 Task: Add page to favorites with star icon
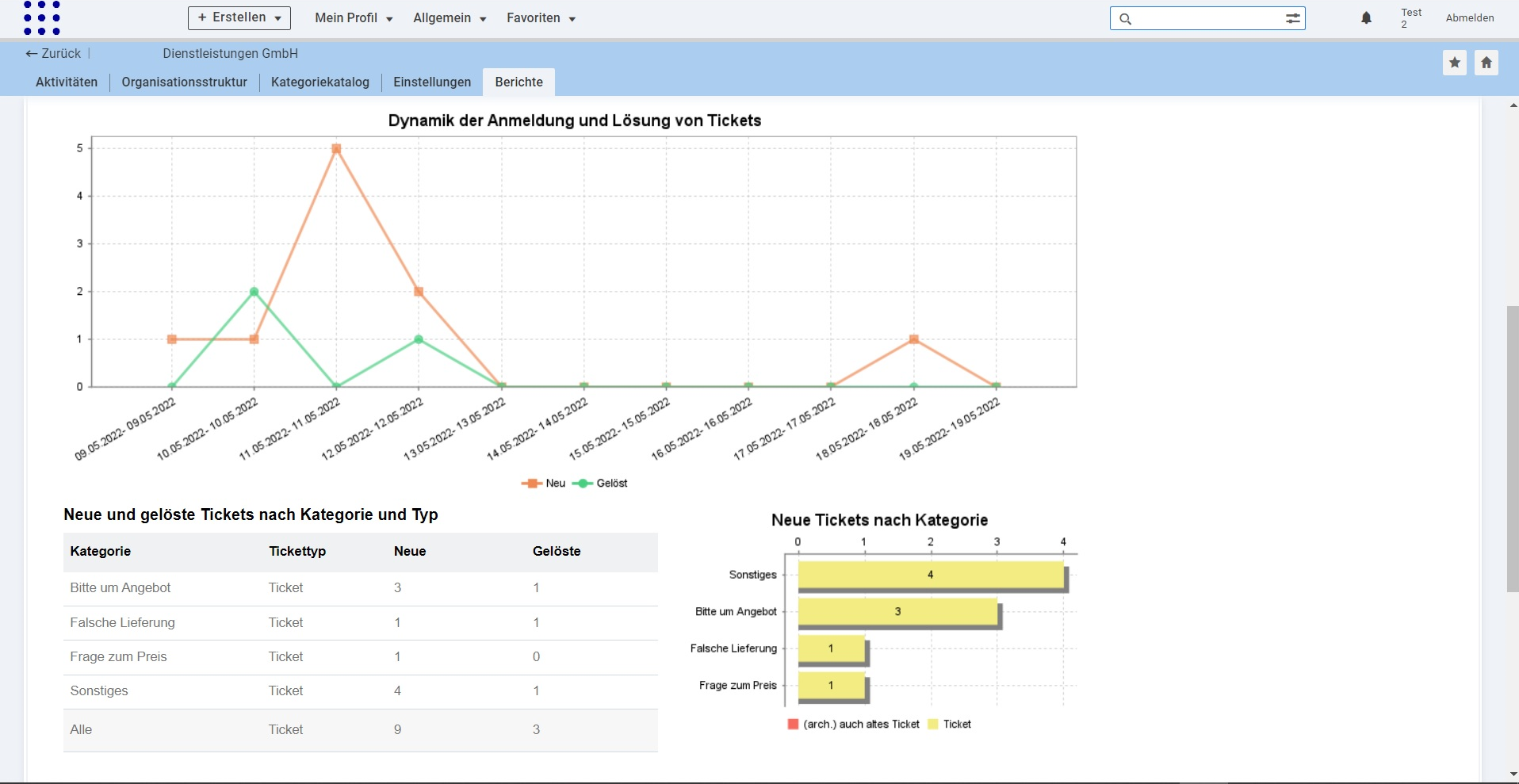[x=1455, y=63]
